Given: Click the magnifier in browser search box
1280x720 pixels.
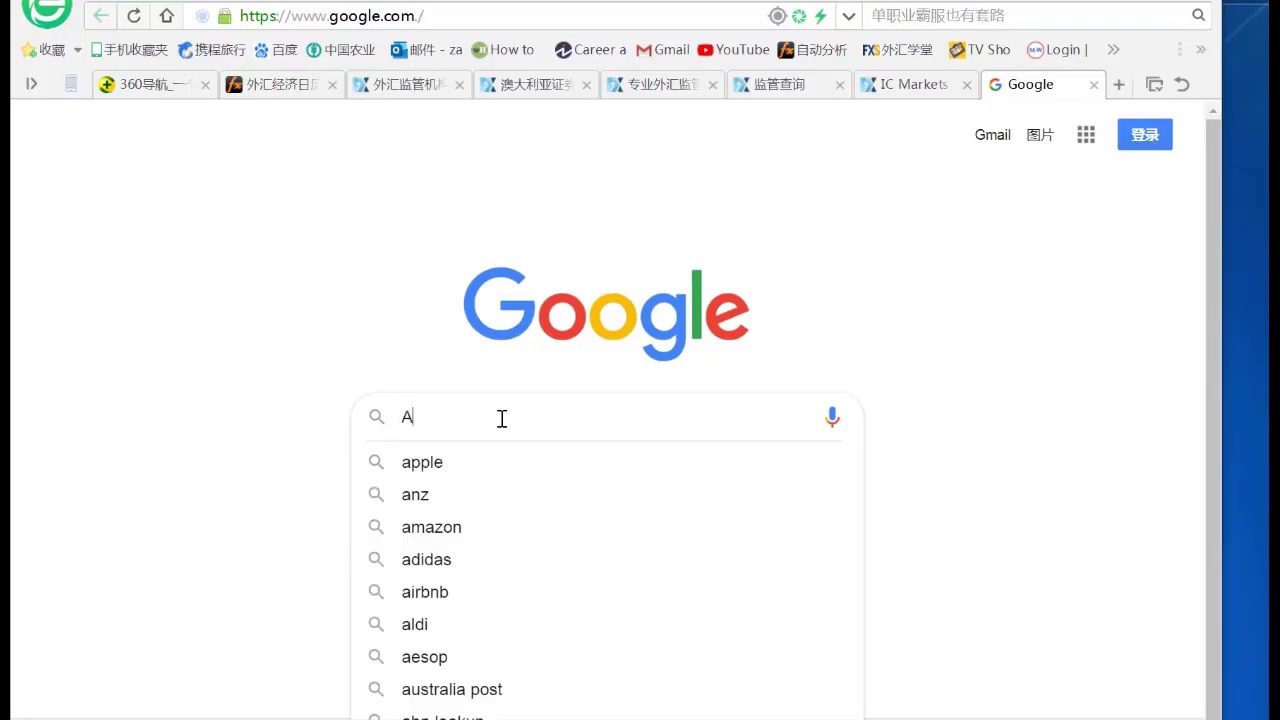Looking at the screenshot, I should pos(1198,15).
